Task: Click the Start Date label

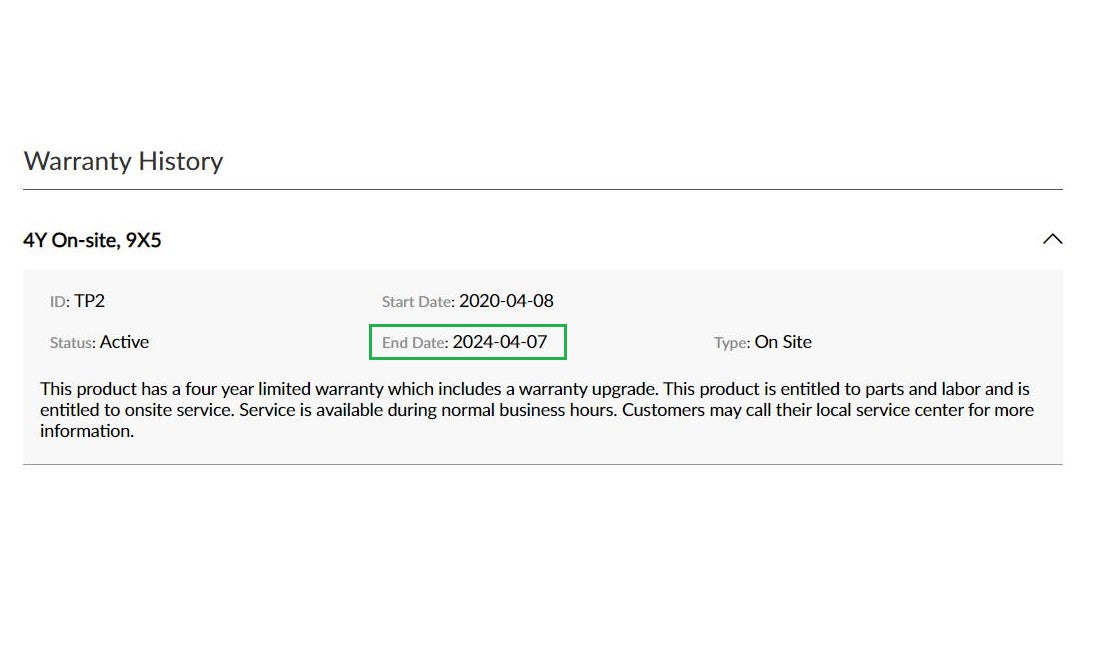Action: 418,302
